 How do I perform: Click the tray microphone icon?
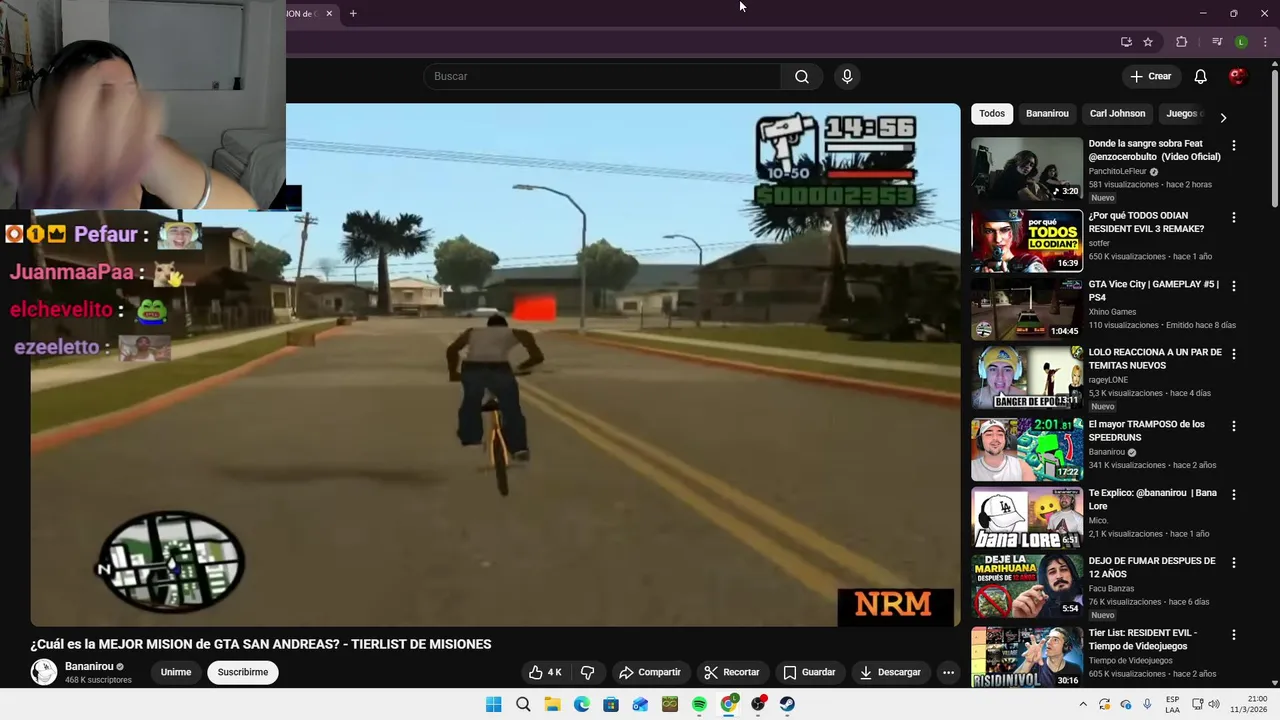[x=1147, y=704]
